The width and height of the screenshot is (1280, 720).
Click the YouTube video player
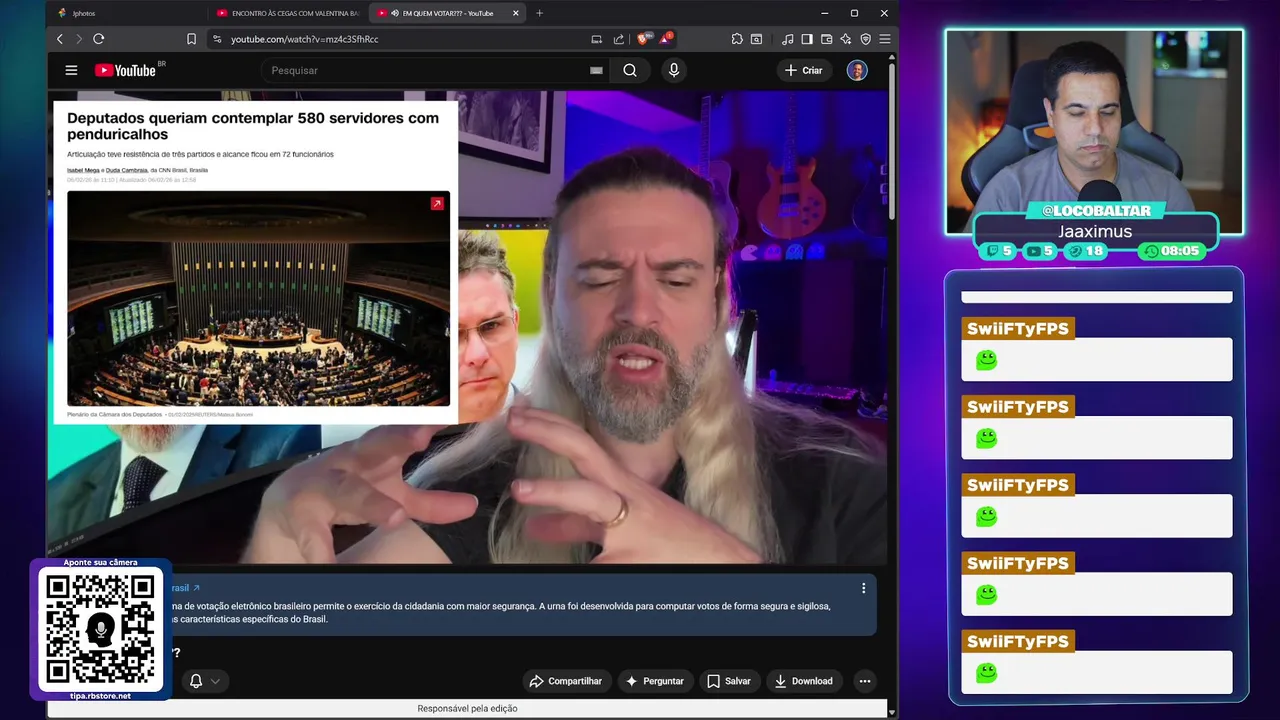pos(468,327)
